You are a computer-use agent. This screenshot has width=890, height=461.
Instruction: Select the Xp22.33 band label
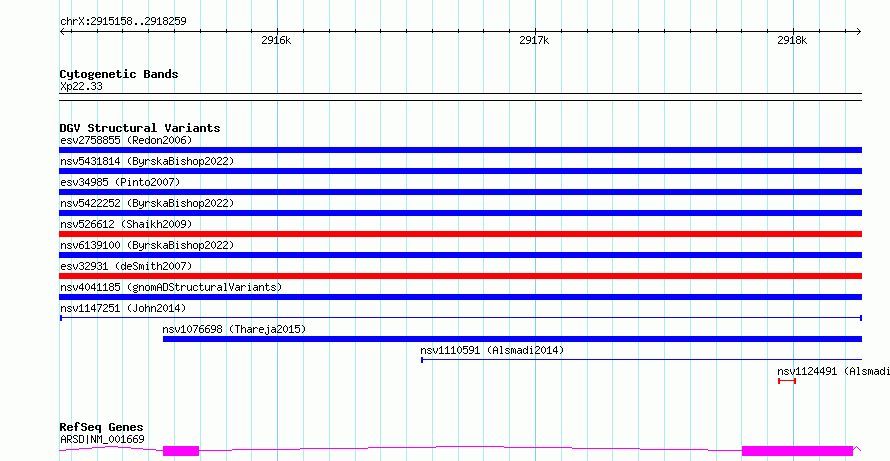click(81, 87)
